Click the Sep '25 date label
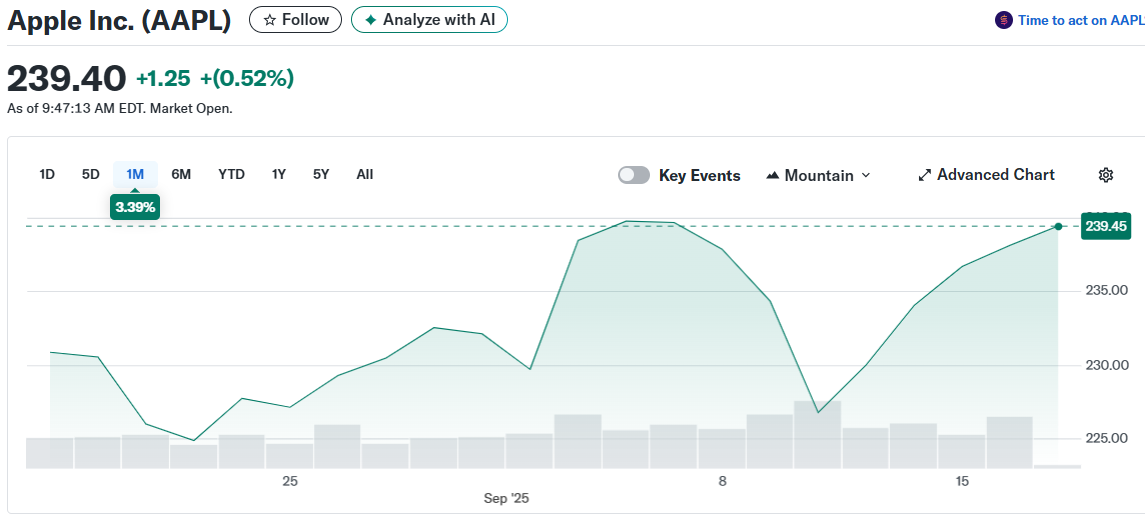The image size is (1145, 515). [506, 498]
